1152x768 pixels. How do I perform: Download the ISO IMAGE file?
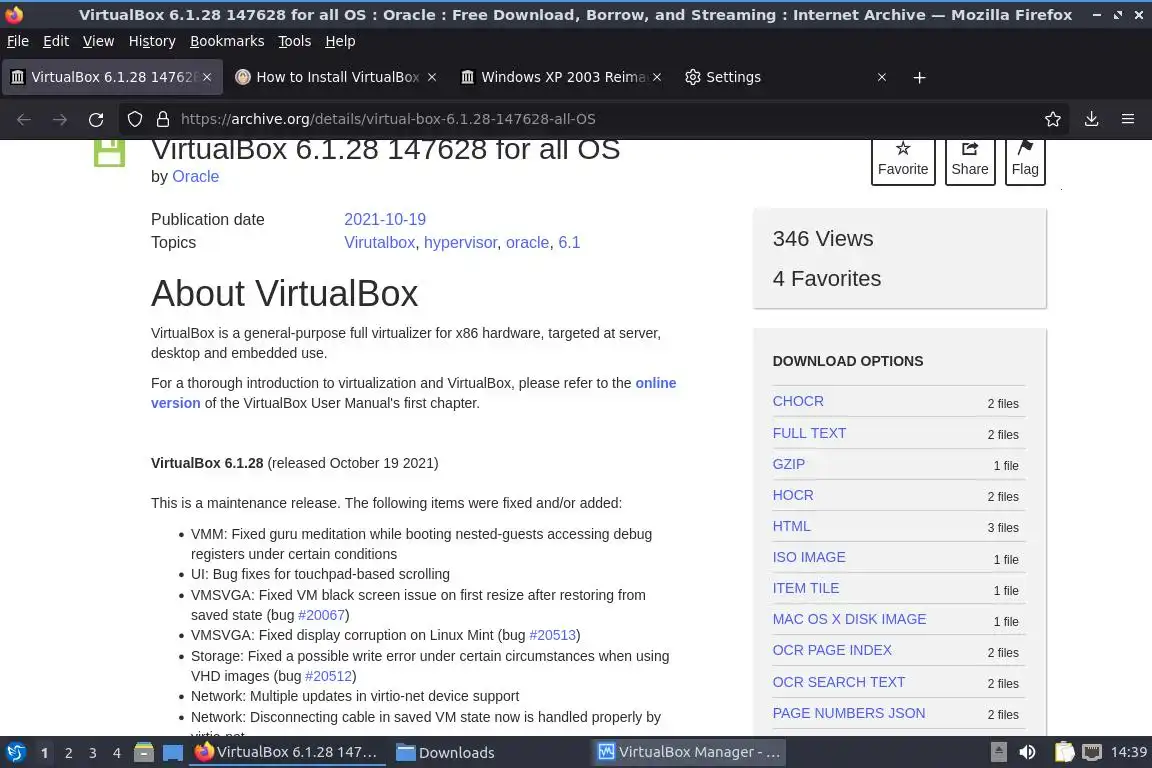pos(809,557)
